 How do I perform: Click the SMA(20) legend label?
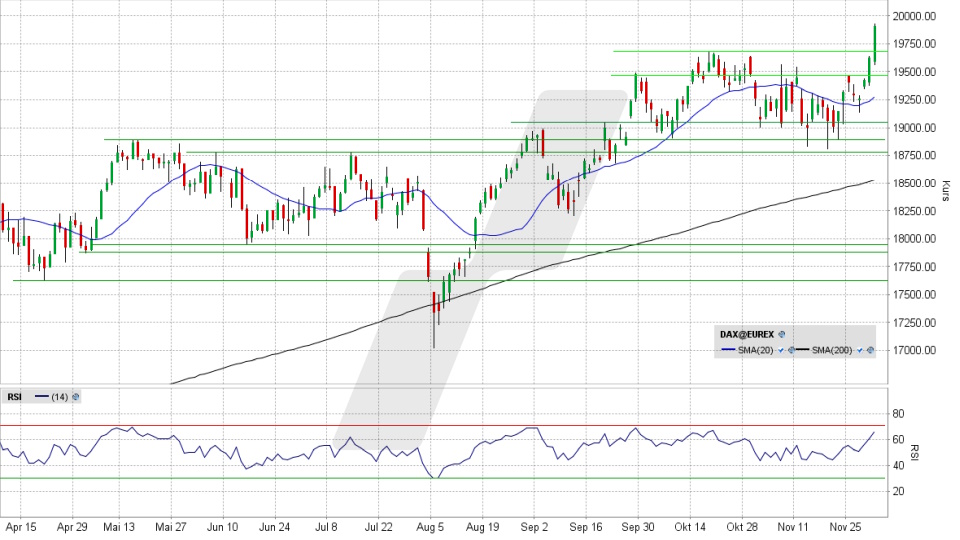(x=756, y=350)
